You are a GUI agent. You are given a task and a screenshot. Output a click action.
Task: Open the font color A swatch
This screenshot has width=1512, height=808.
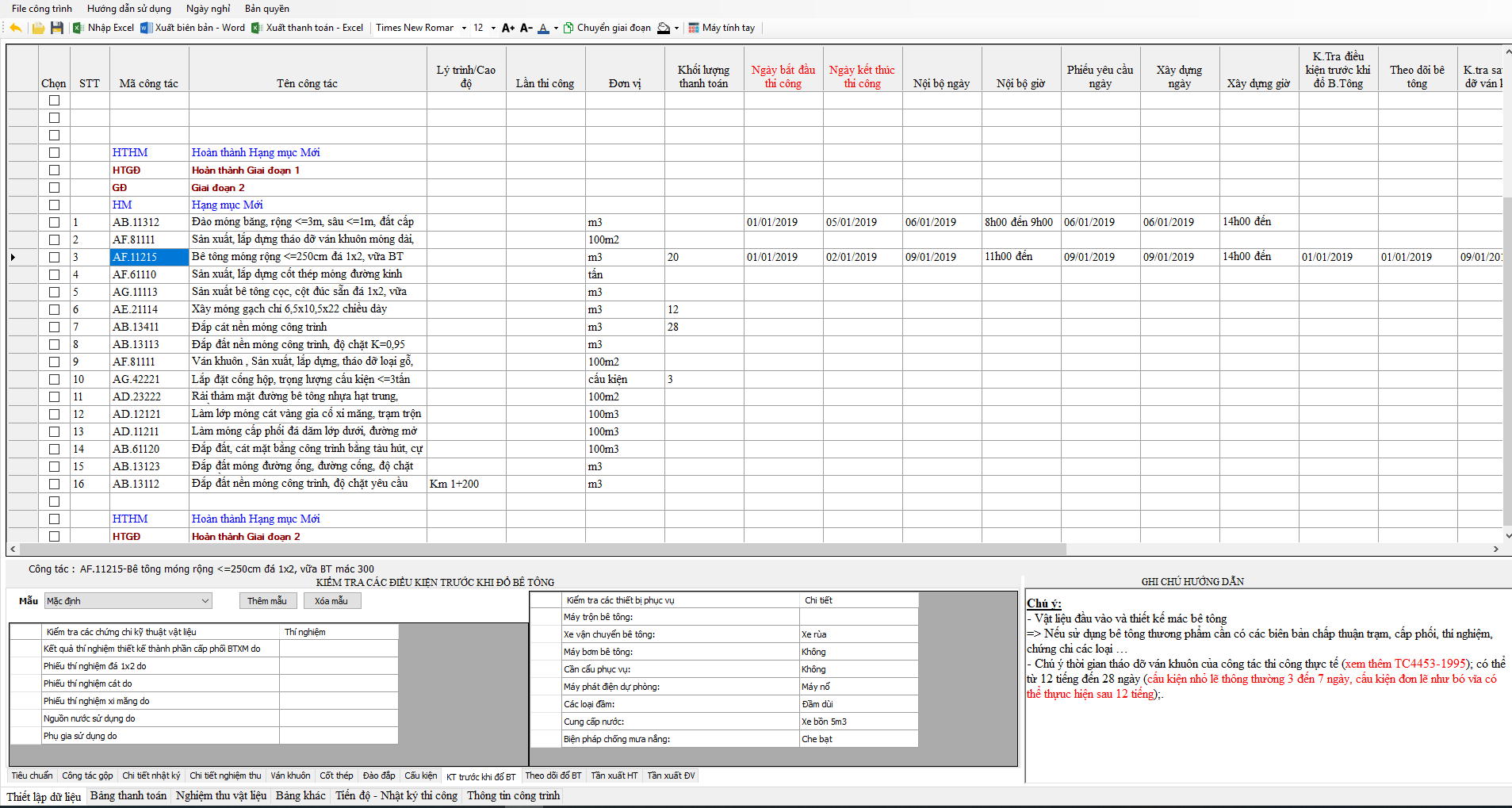543,28
